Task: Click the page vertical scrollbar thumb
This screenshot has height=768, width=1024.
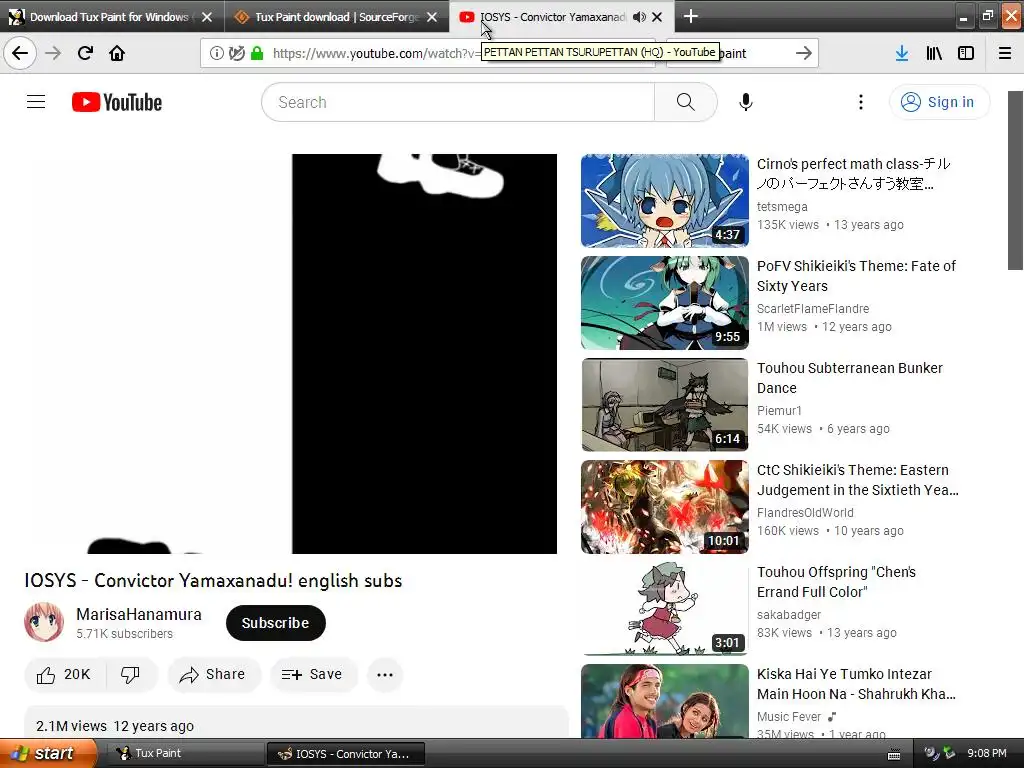Action: (x=1015, y=180)
